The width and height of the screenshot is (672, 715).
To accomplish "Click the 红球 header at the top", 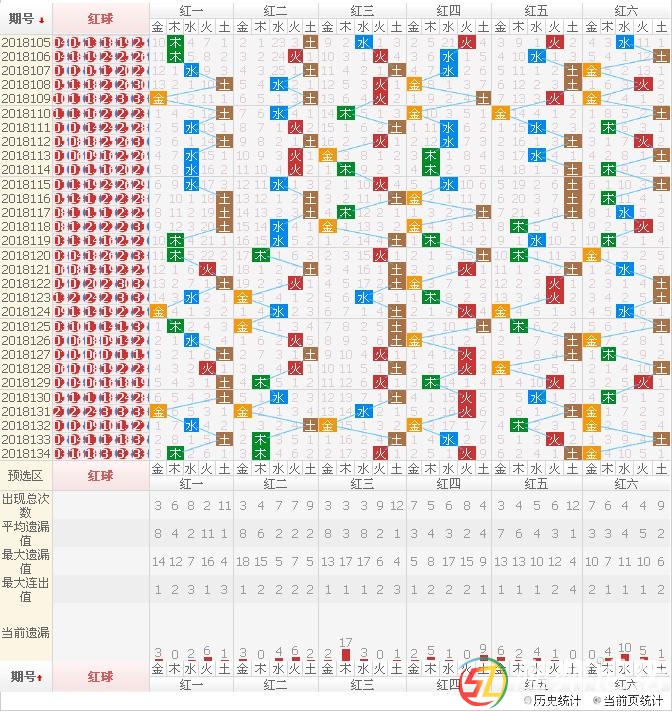I will (x=100, y=18).
